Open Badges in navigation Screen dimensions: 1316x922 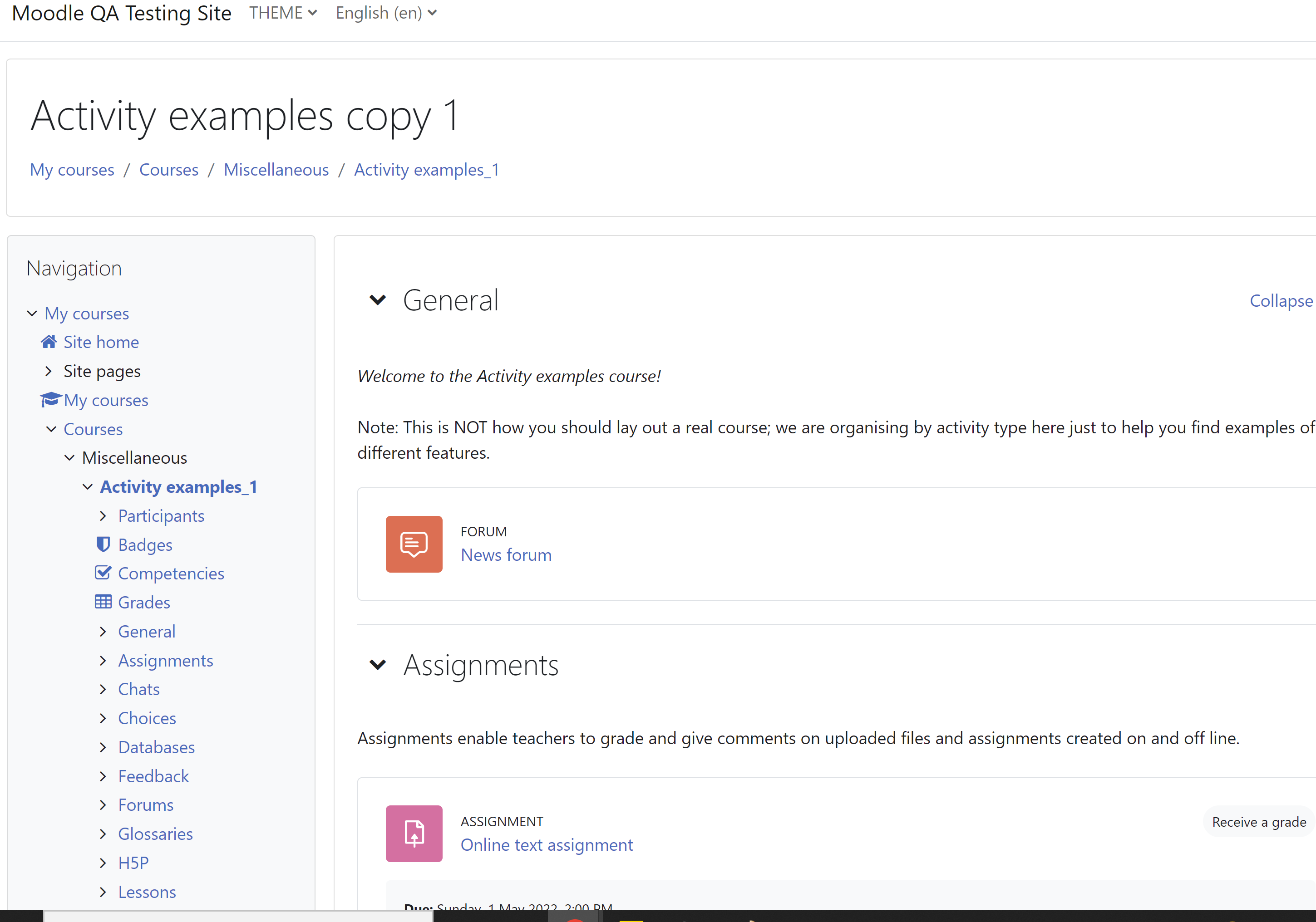pos(145,544)
